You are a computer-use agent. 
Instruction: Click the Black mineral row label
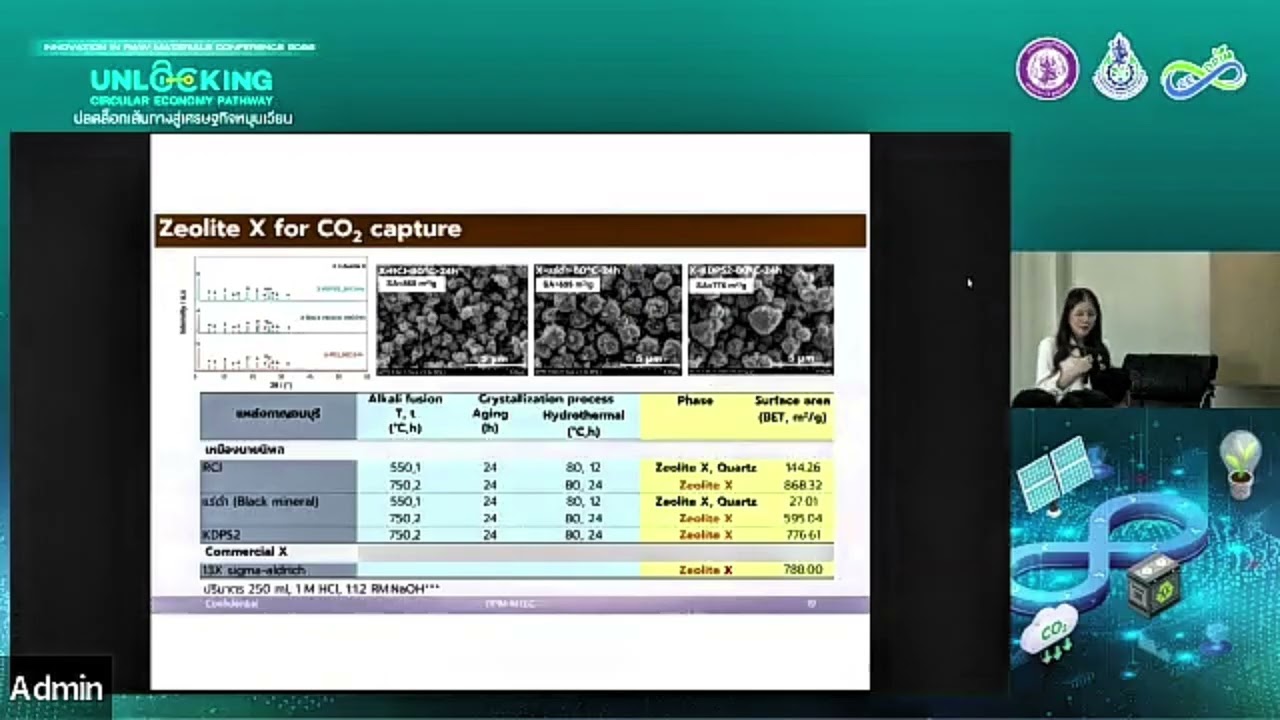(261, 501)
